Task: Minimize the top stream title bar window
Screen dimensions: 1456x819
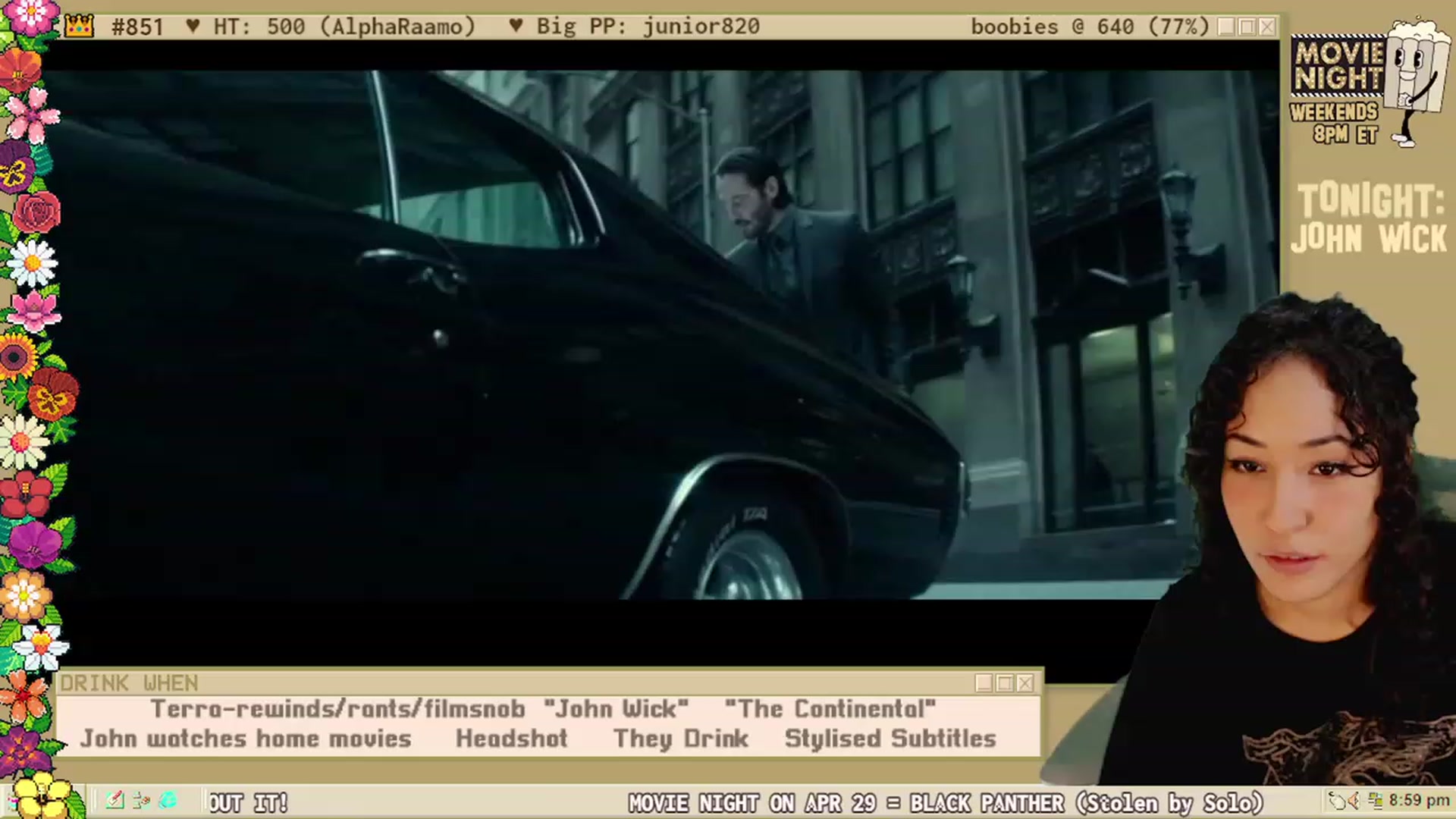Action: [1226, 27]
